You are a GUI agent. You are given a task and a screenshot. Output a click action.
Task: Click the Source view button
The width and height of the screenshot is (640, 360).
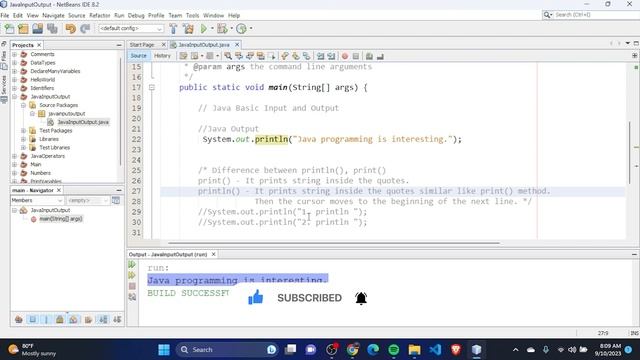(138, 56)
